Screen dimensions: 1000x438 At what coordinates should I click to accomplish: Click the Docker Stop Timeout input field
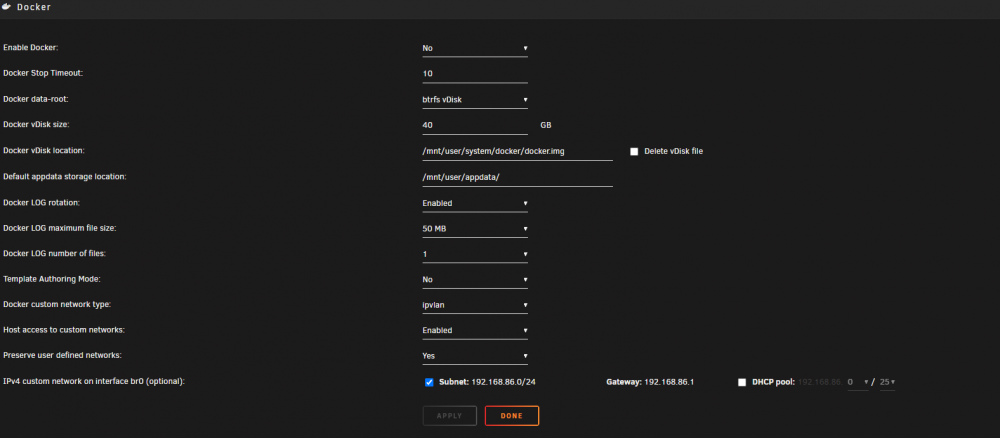(x=475, y=74)
